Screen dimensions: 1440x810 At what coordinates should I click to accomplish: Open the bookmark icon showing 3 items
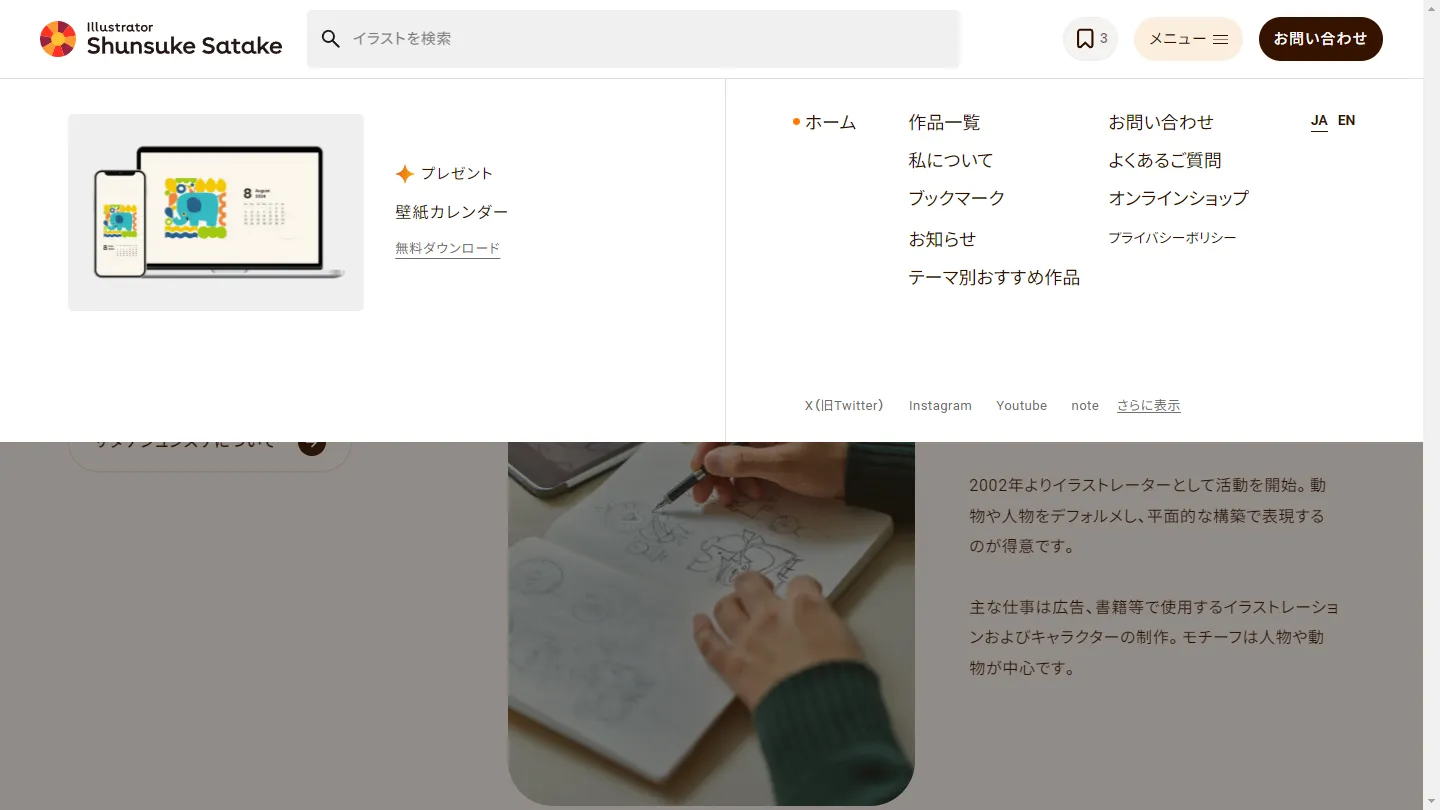(1089, 39)
